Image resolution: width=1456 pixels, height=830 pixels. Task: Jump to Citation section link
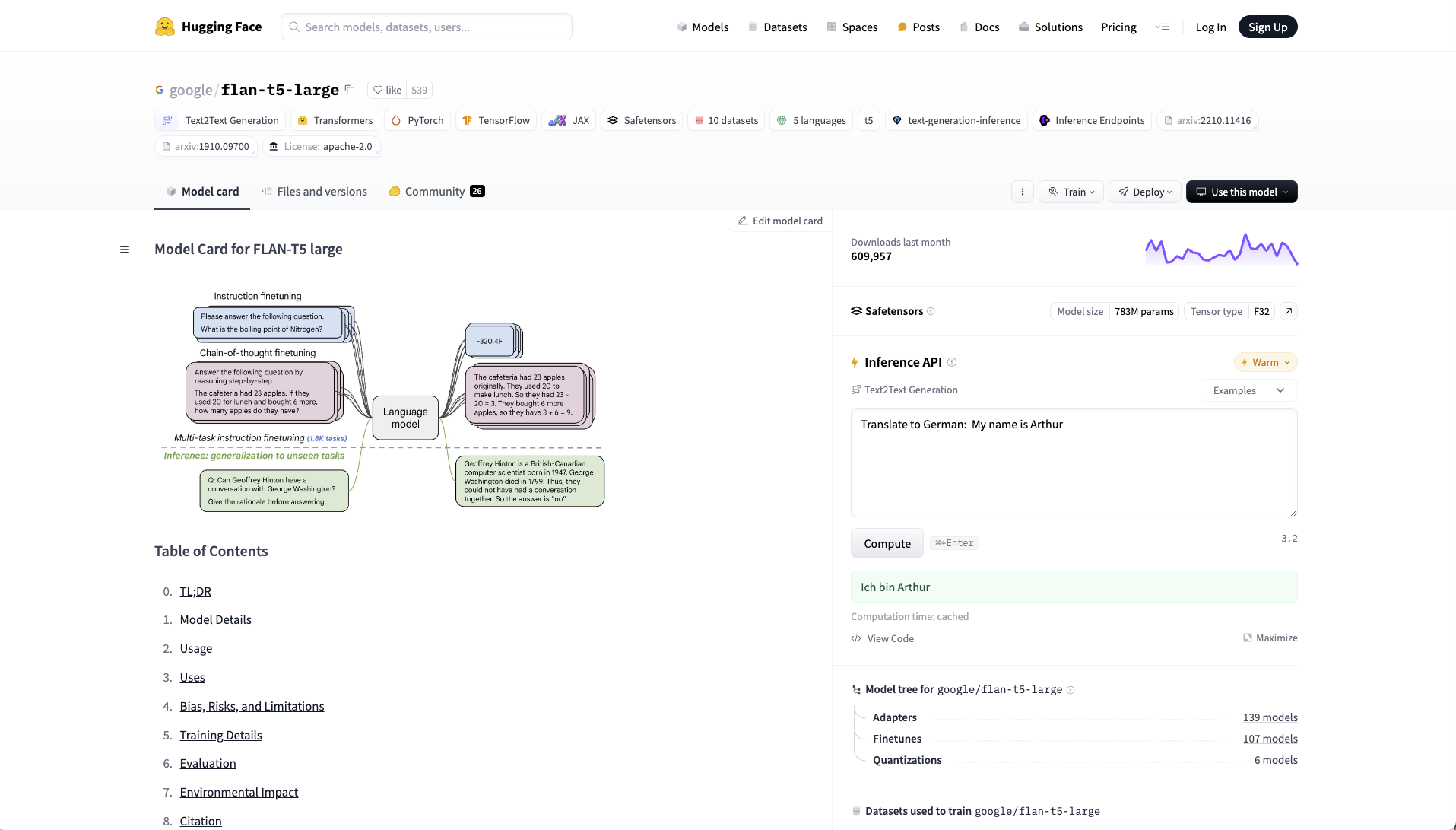coord(201,821)
